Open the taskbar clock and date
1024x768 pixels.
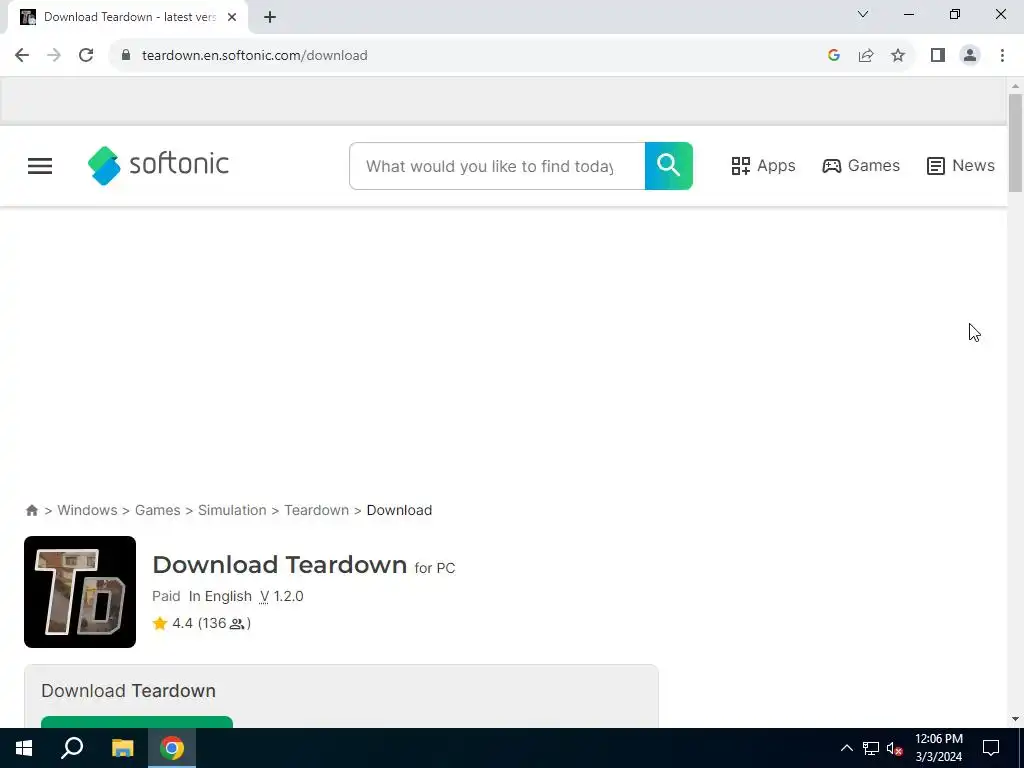point(938,748)
